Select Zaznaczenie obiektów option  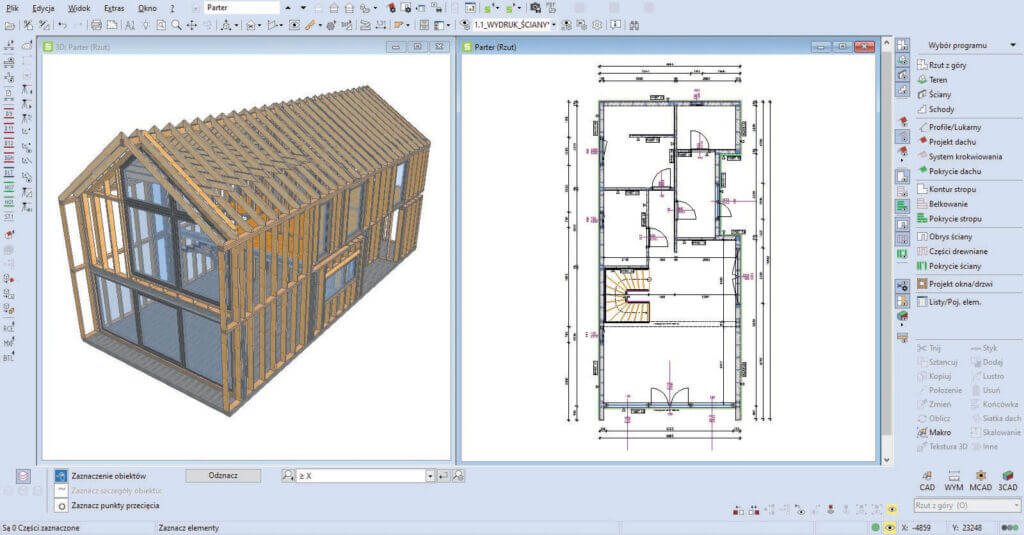pos(101,476)
